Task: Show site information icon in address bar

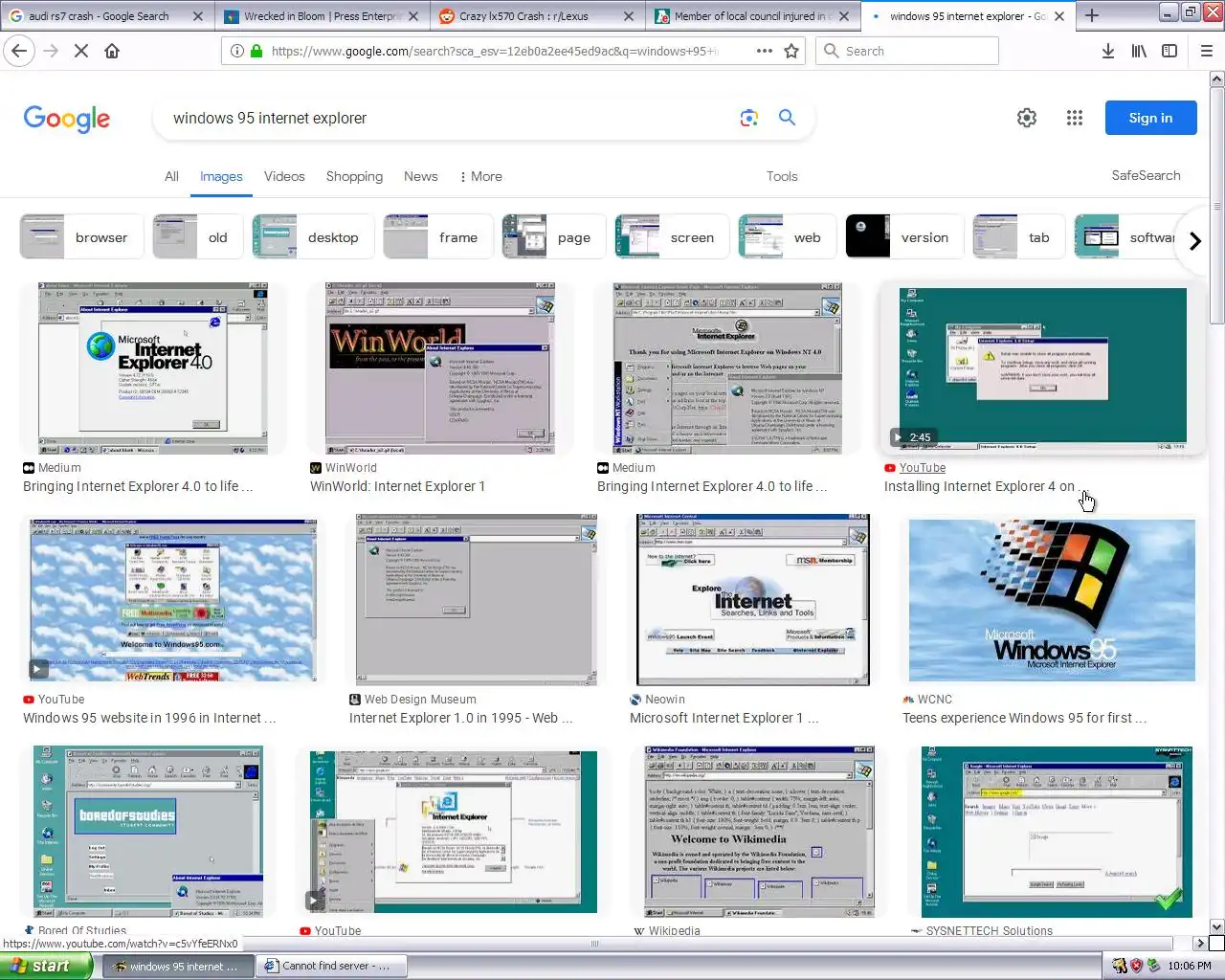Action: [x=237, y=51]
